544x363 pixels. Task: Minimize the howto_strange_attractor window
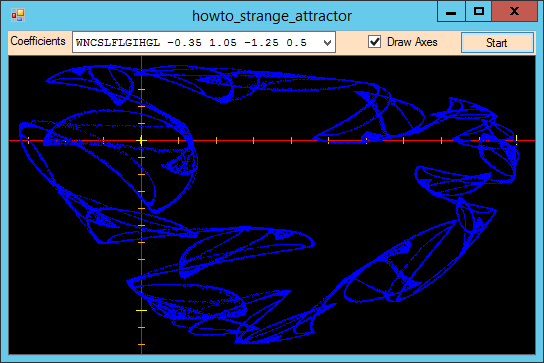(451, 12)
